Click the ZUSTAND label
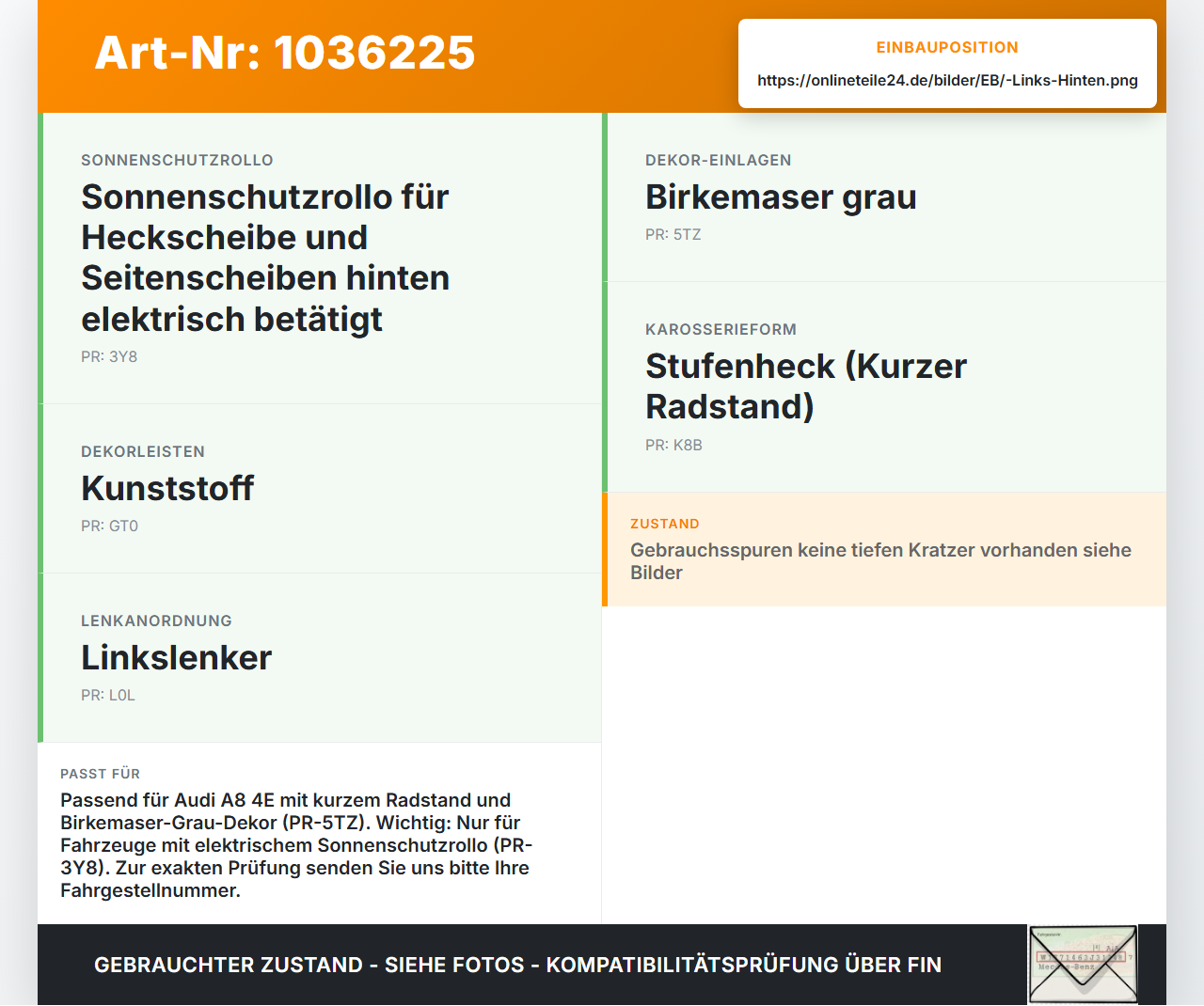 pos(665,524)
